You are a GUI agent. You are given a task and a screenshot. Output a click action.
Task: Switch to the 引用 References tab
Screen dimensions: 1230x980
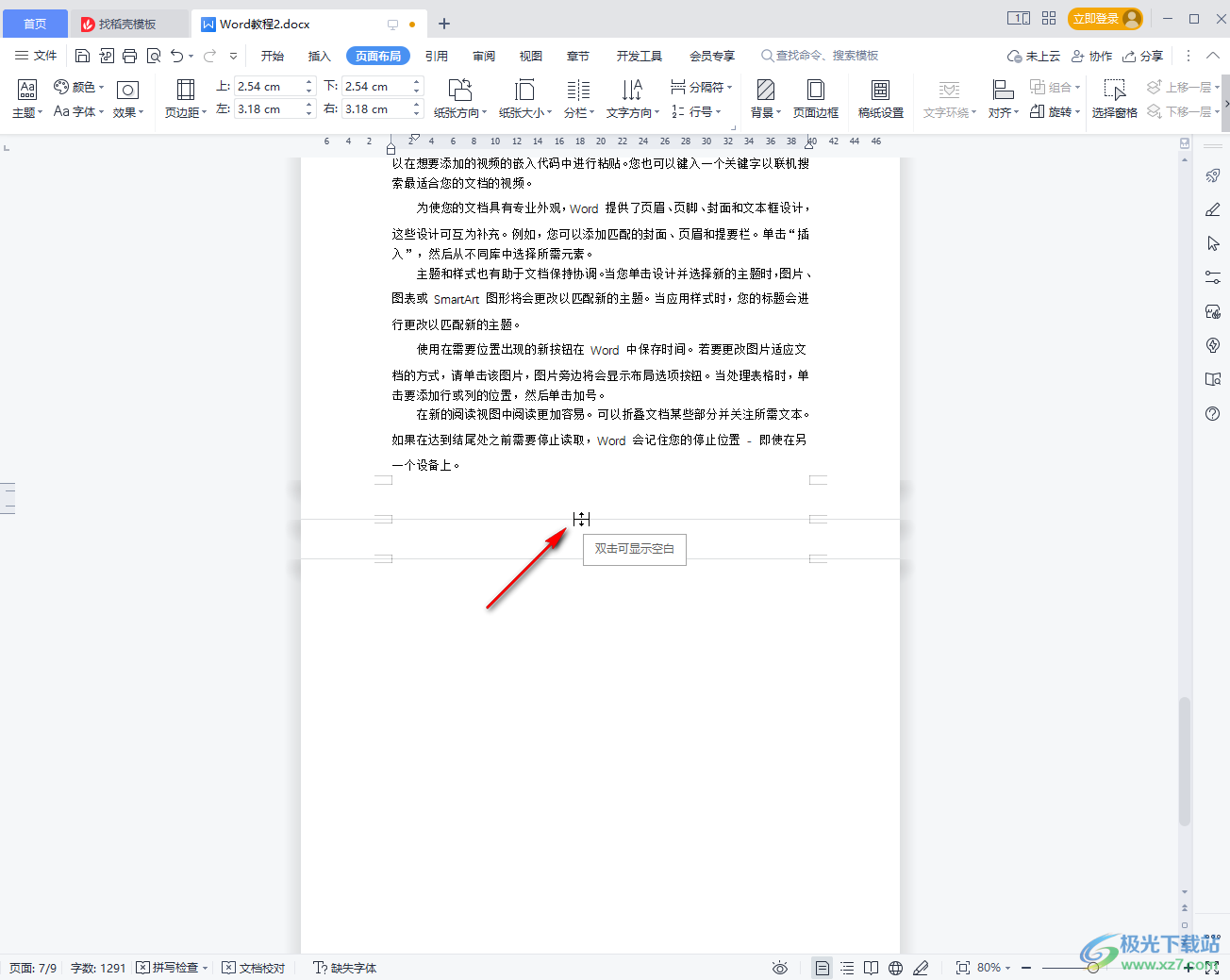[437, 56]
